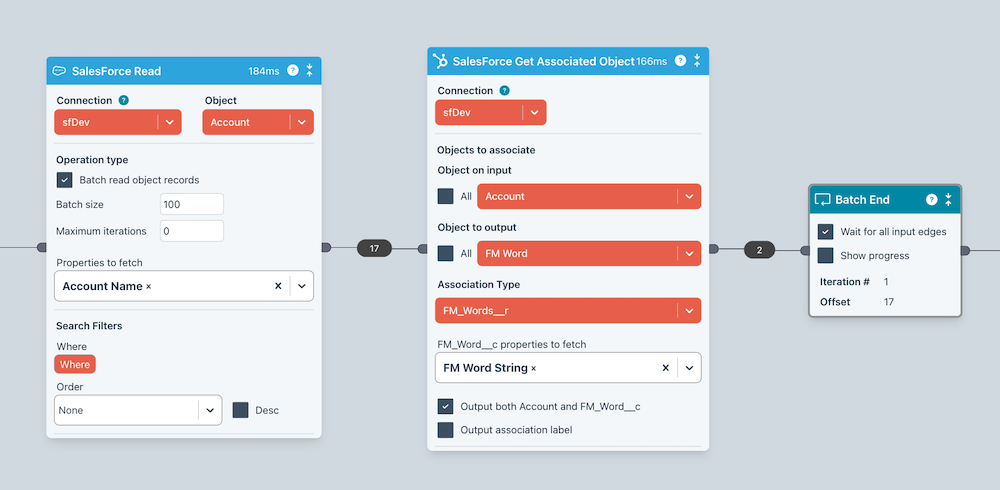
Task: Open help for the Batch End node
Action: click(932, 200)
